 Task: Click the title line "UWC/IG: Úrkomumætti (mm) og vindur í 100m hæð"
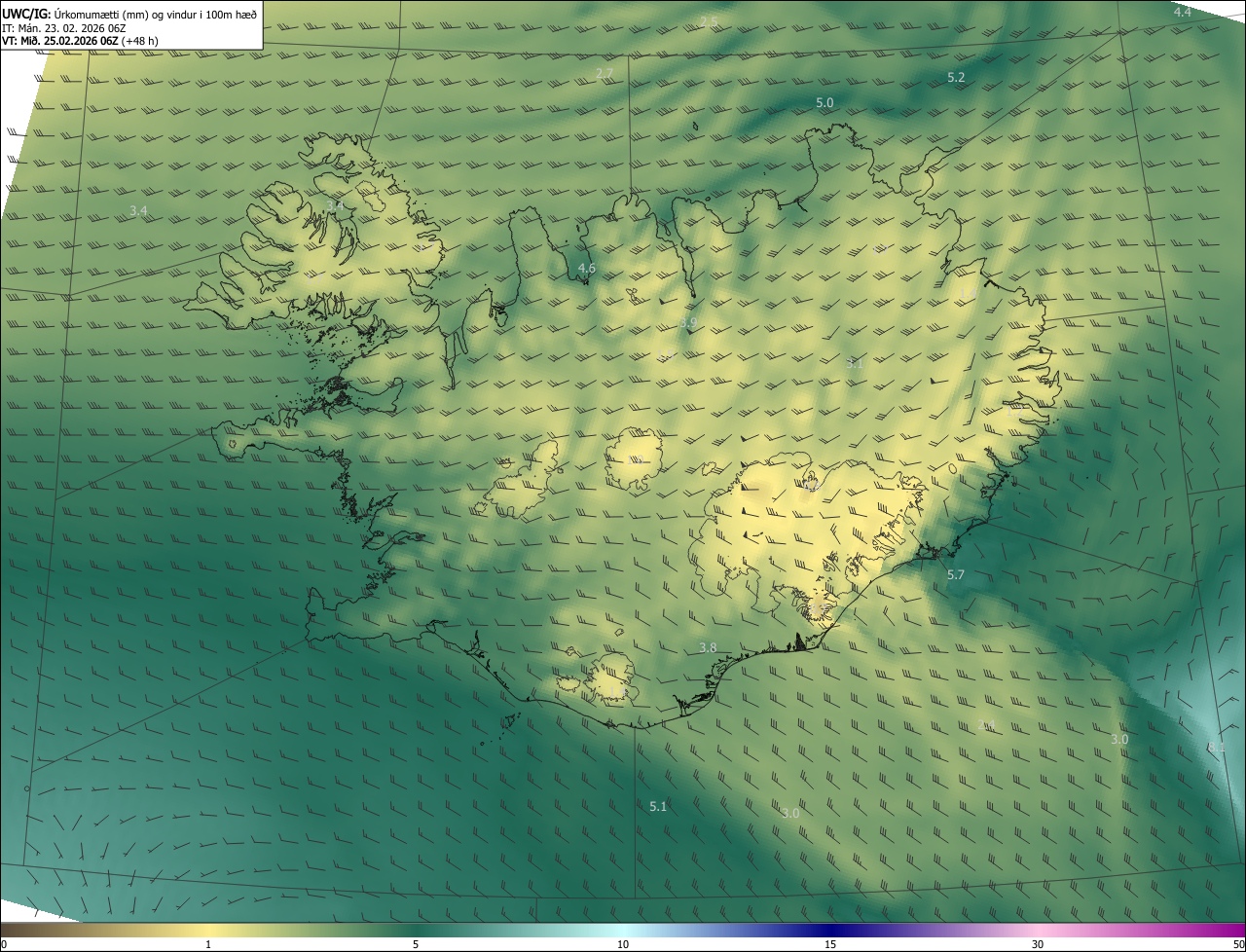coord(129,14)
